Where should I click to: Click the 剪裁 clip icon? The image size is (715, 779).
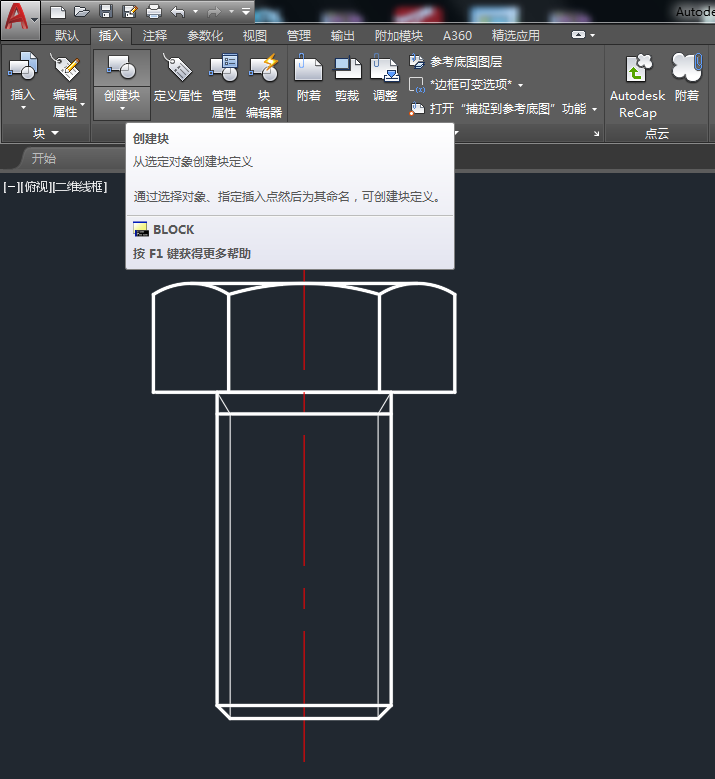point(347,67)
